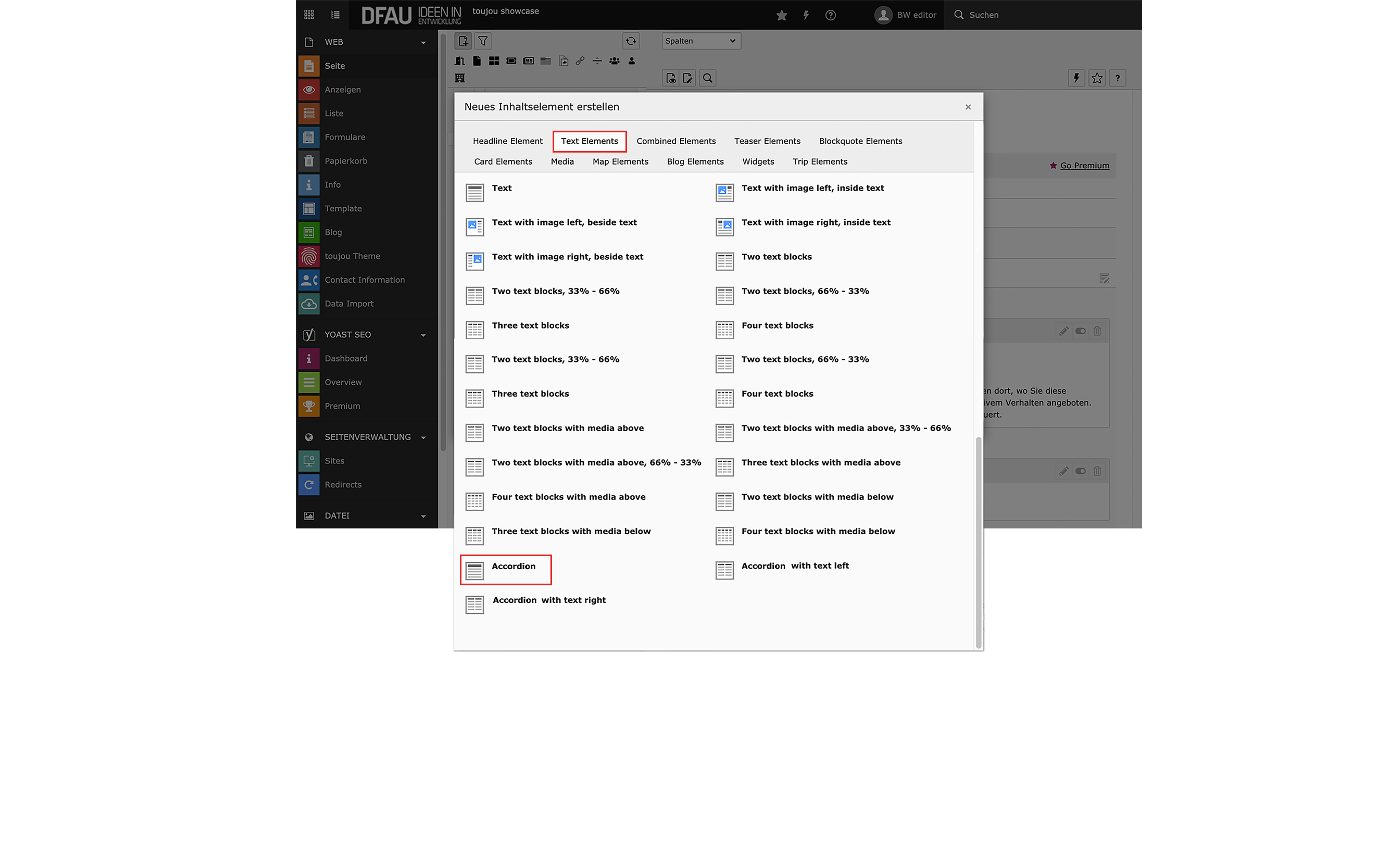
Task: Click the Suchen search field
Action: [x=1044, y=15]
